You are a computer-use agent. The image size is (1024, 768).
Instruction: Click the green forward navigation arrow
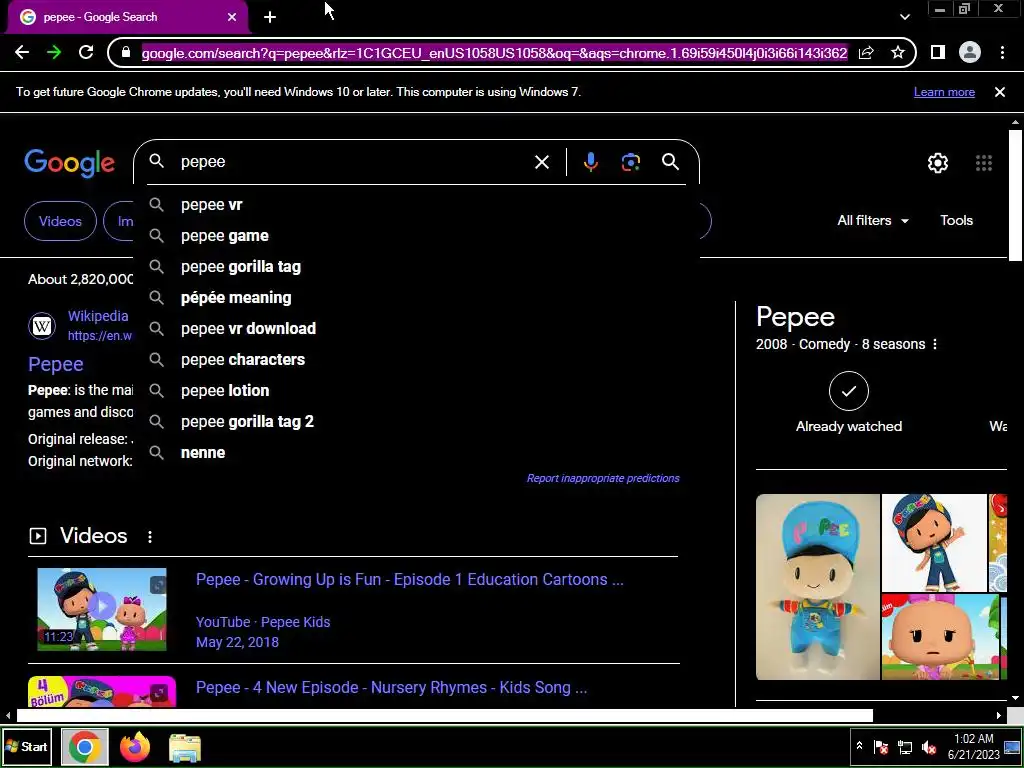(54, 52)
